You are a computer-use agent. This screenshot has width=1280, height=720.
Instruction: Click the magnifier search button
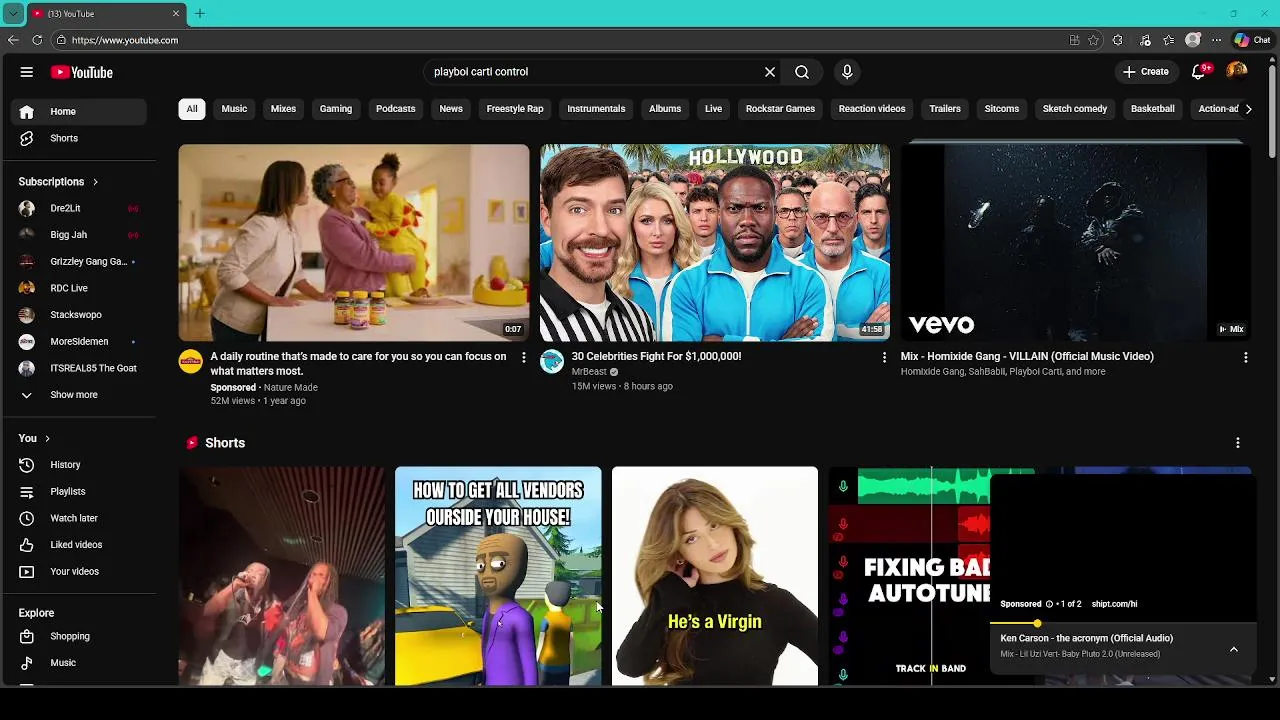(x=802, y=72)
